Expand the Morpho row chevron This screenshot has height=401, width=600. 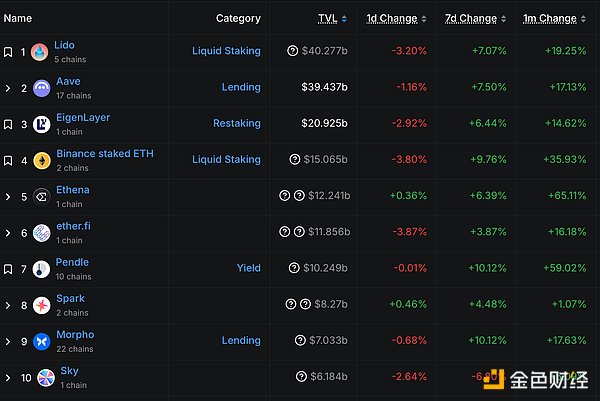pyautogui.click(x=8, y=341)
